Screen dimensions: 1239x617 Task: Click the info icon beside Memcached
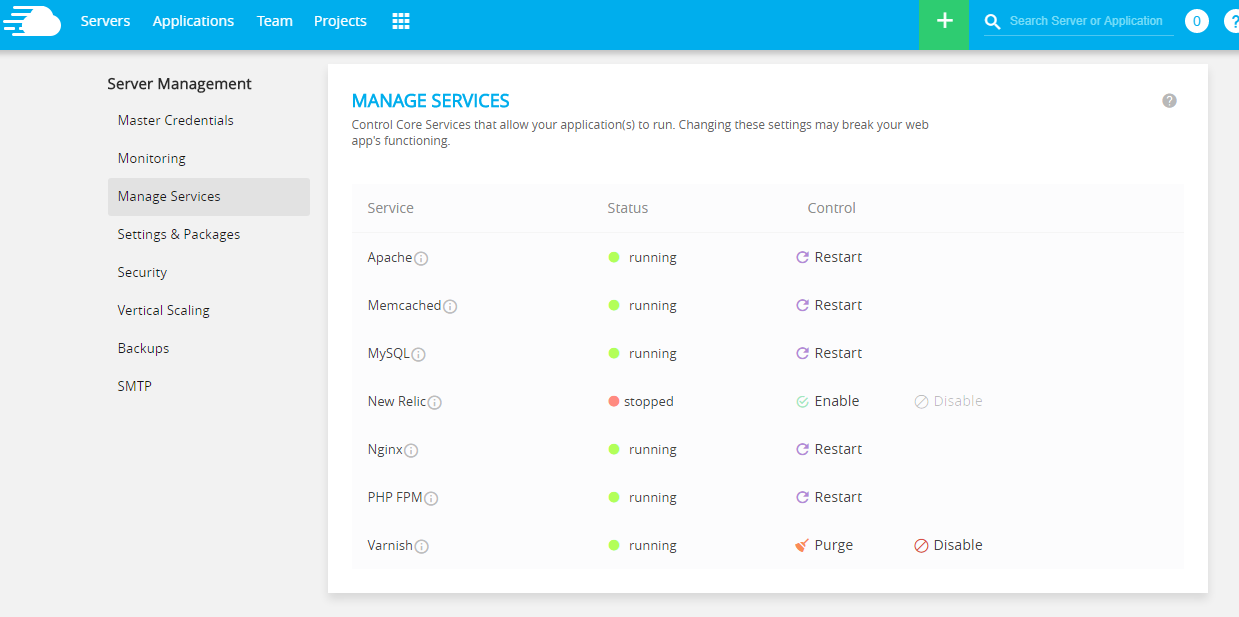tap(450, 307)
